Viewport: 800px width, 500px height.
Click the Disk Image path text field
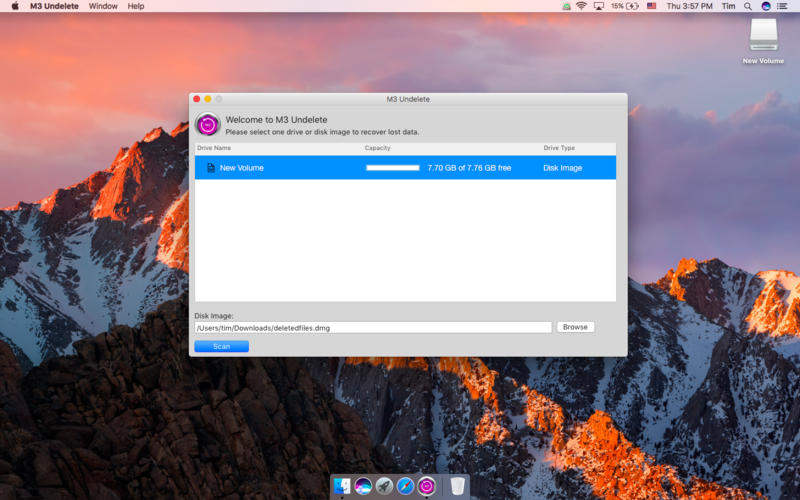372,327
